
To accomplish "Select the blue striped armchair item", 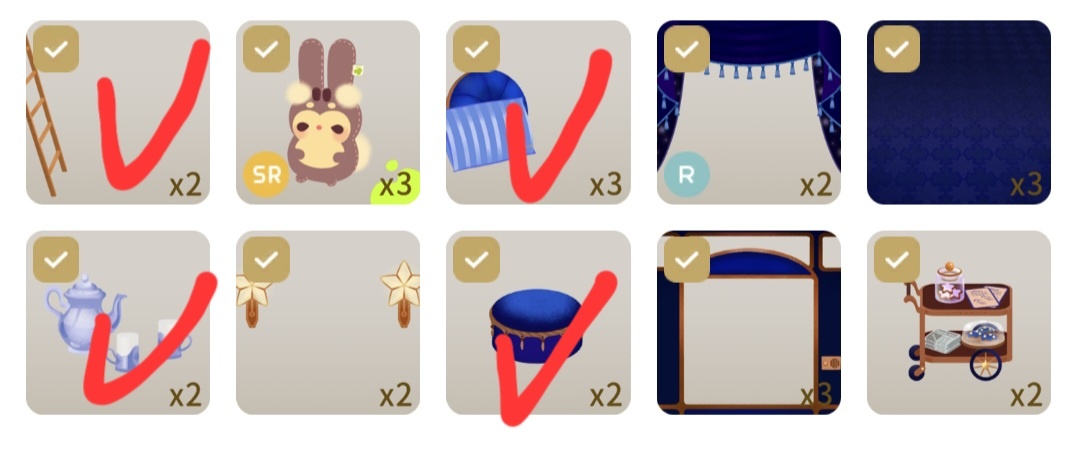I will pos(538,112).
